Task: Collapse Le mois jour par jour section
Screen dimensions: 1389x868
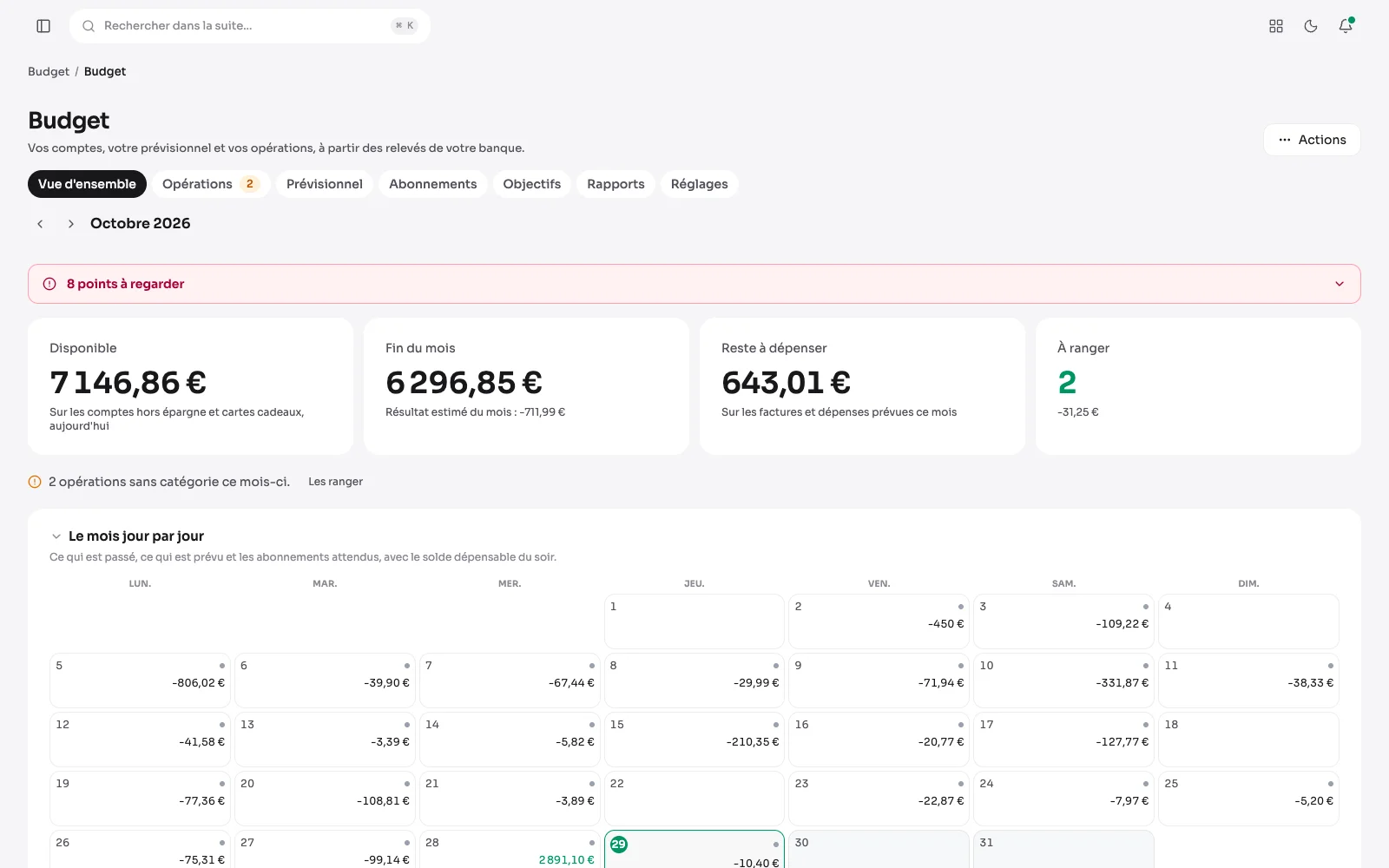Action: 56,536
